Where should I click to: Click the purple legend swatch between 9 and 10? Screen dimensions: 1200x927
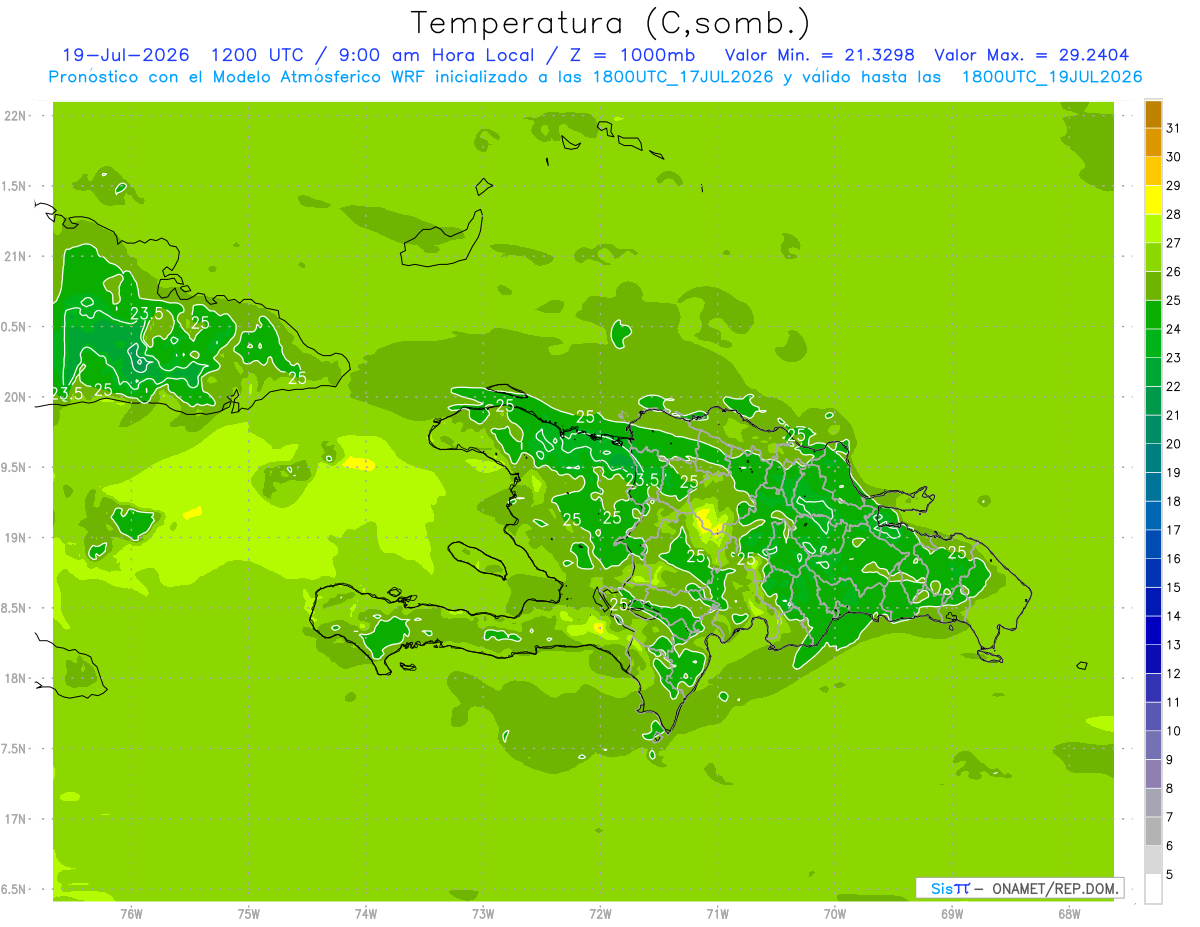1153,745
